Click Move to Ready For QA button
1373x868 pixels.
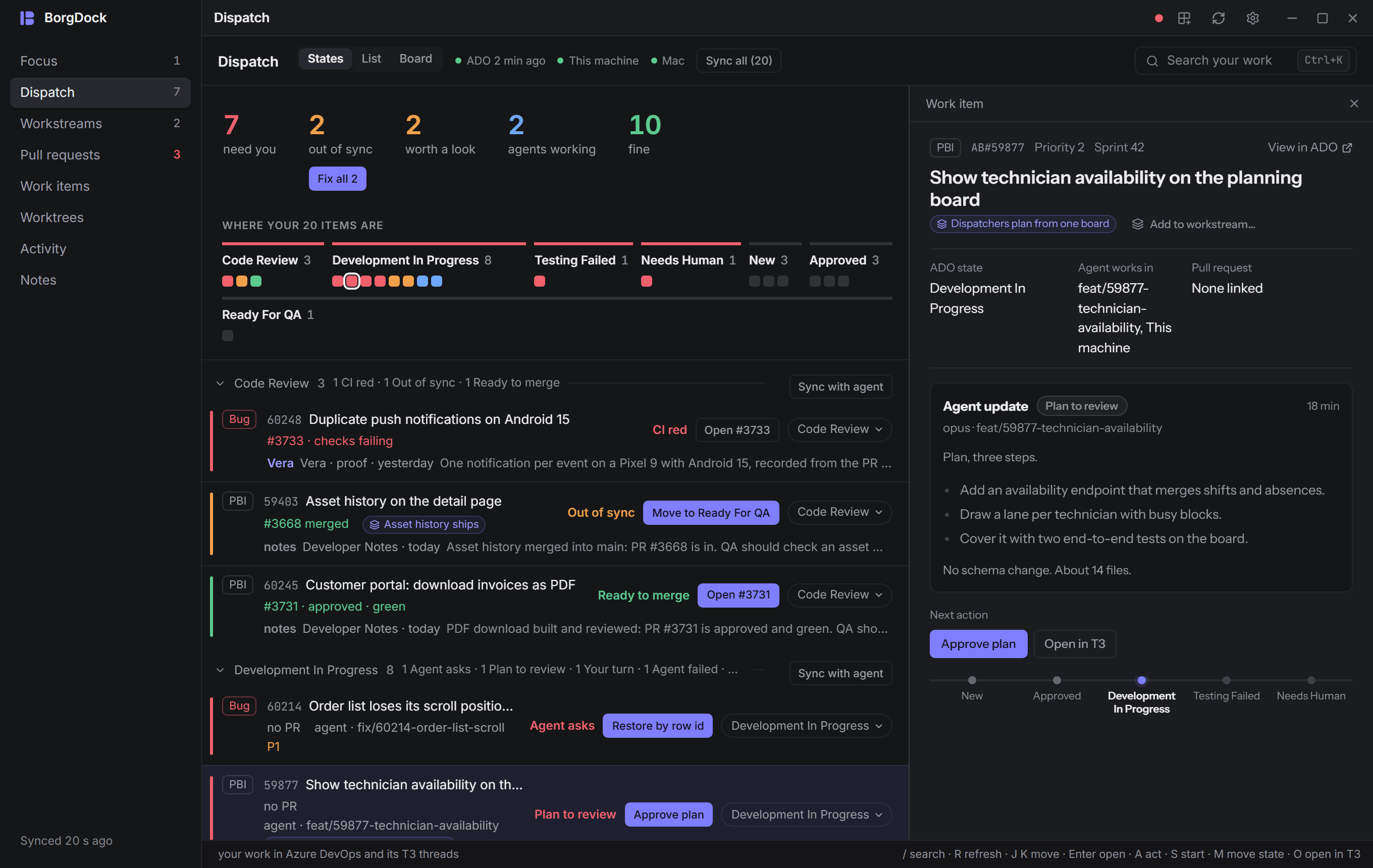710,513
